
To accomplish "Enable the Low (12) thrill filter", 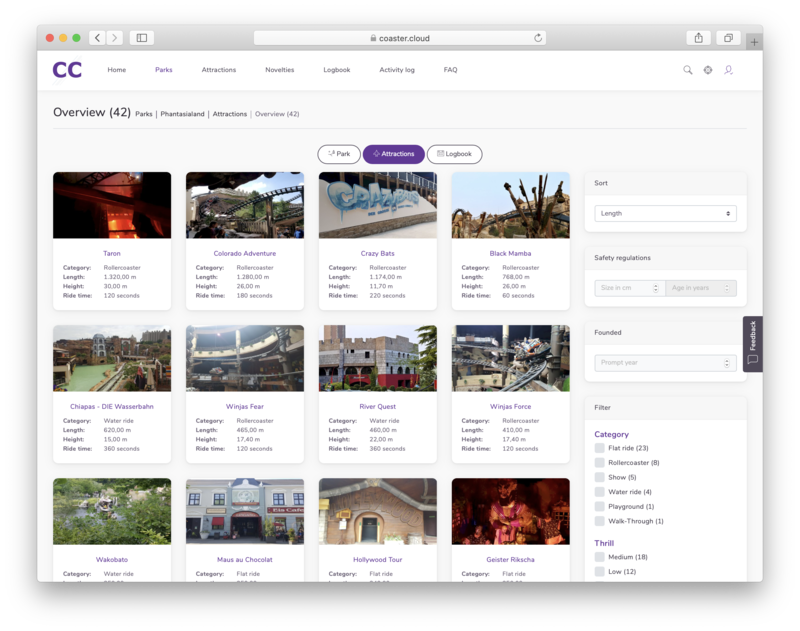I will [x=599, y=572].
